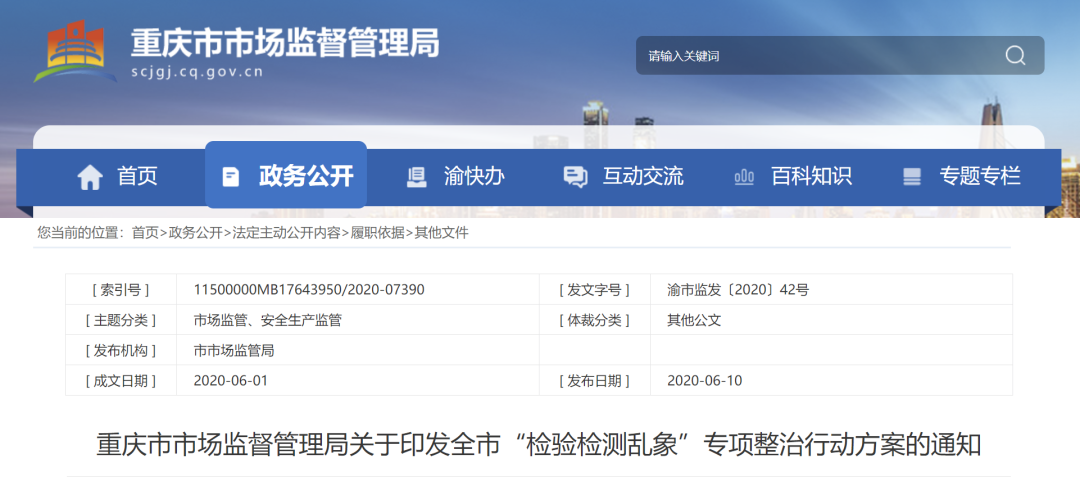The width and height of the screenshot is (1080, 477).
Task: Open the 专题专栏 section
Action: [x=979, y=177]
